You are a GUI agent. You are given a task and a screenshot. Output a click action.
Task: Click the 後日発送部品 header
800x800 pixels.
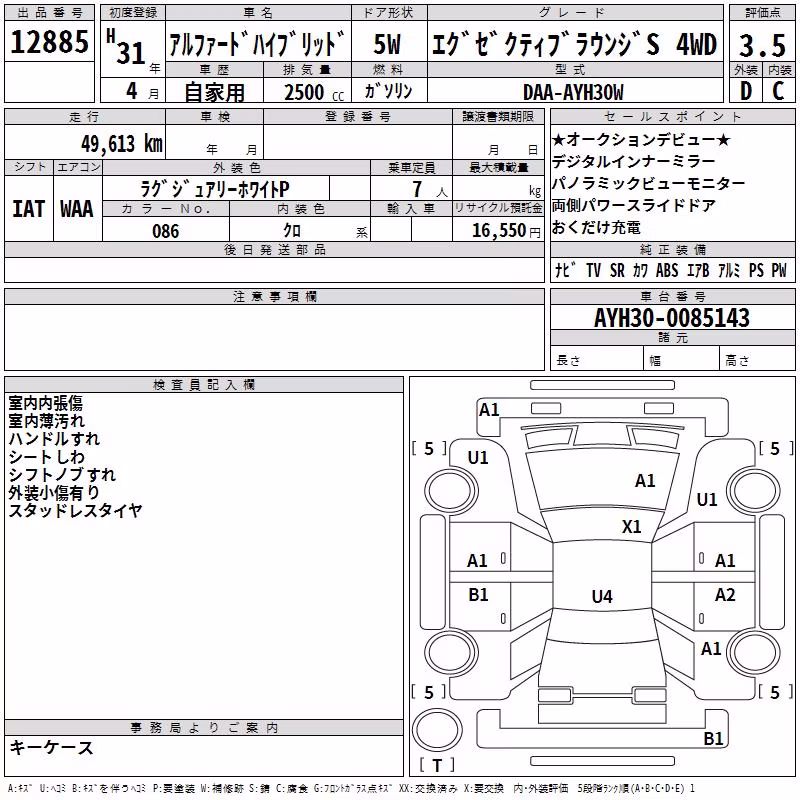(x=274, y=249)
